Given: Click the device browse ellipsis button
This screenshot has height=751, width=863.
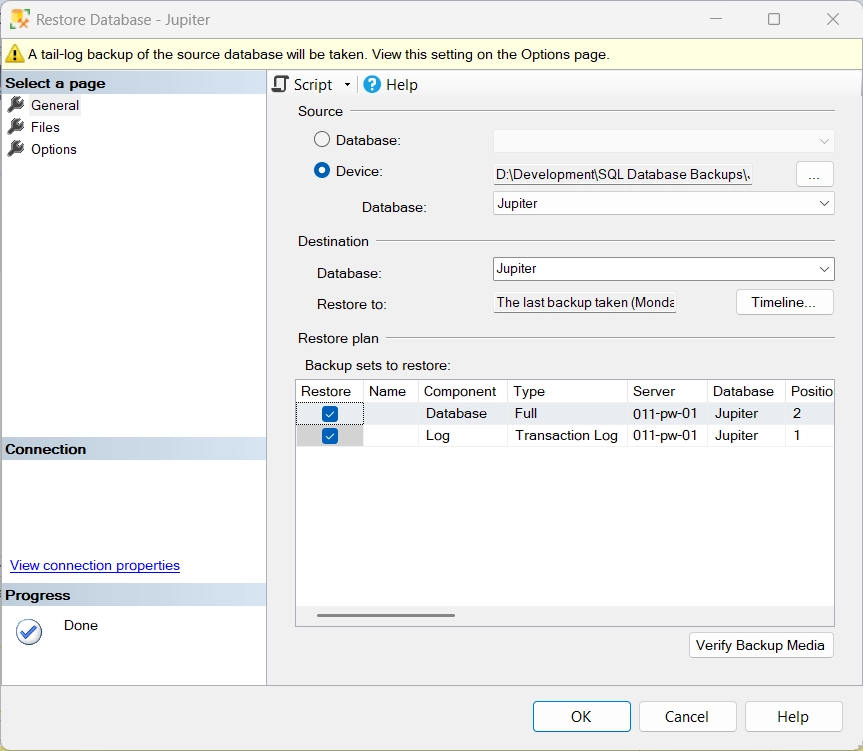Looking at the screenshot, I should (x=814, y=174).
